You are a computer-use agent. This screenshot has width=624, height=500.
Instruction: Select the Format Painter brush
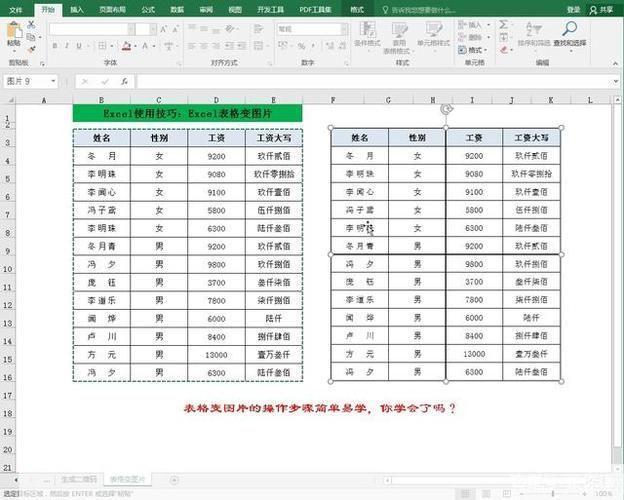click(31, 49)
